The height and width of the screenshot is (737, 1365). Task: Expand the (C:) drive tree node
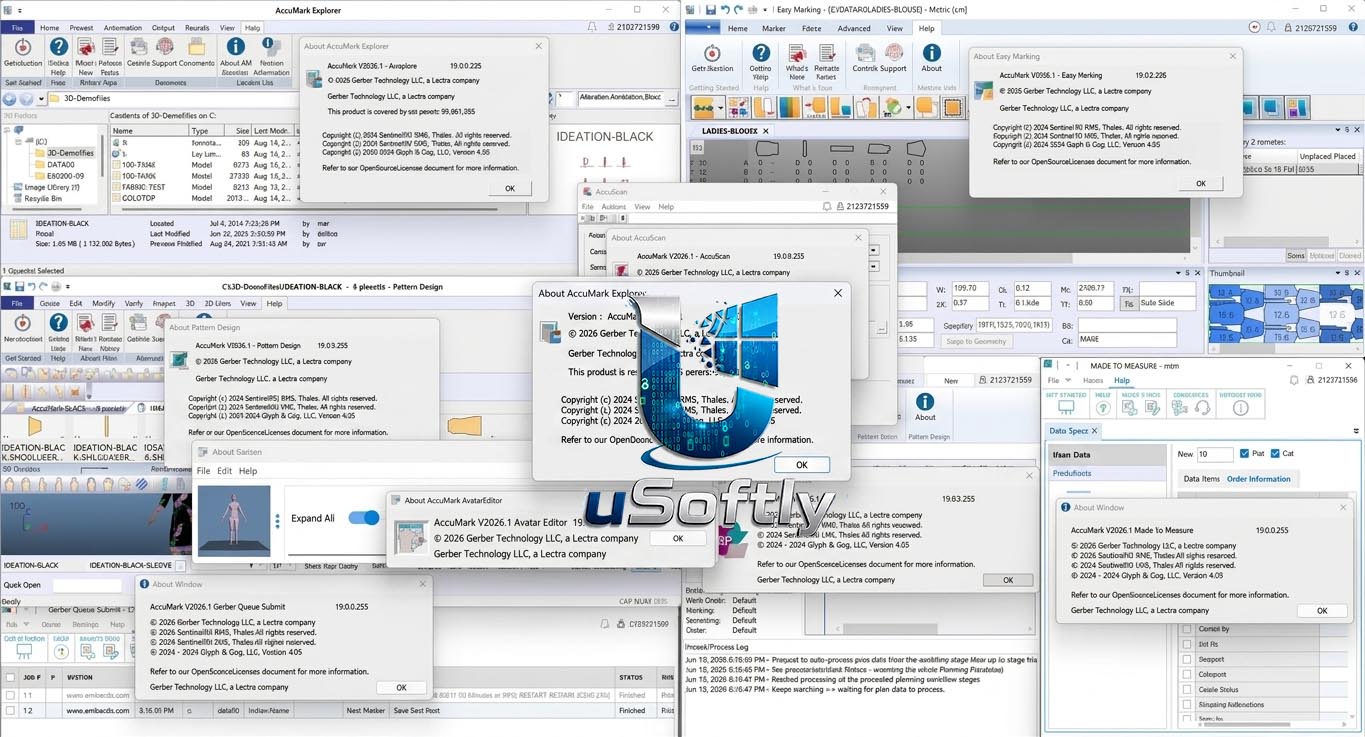tap(19, 142)
